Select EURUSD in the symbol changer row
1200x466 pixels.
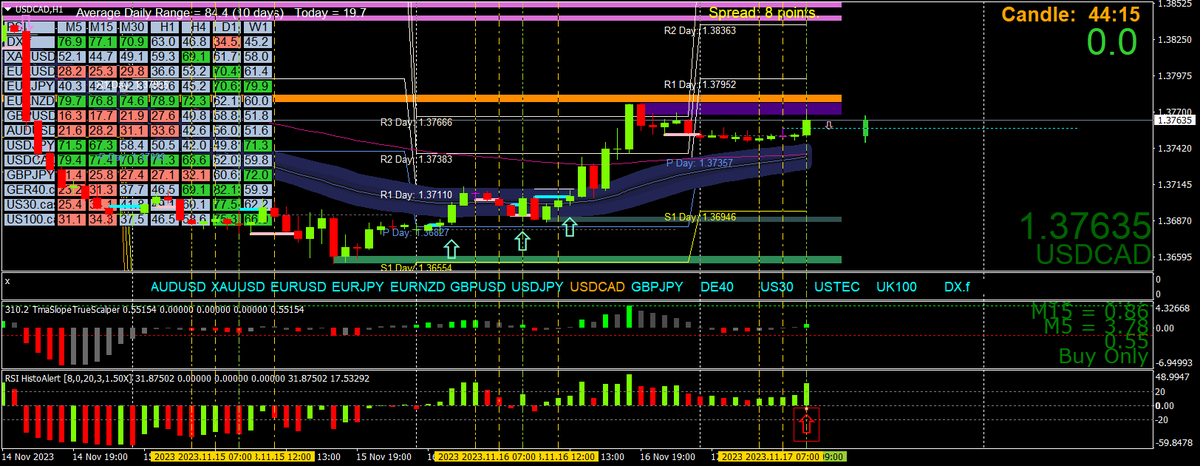pos(297,287)
